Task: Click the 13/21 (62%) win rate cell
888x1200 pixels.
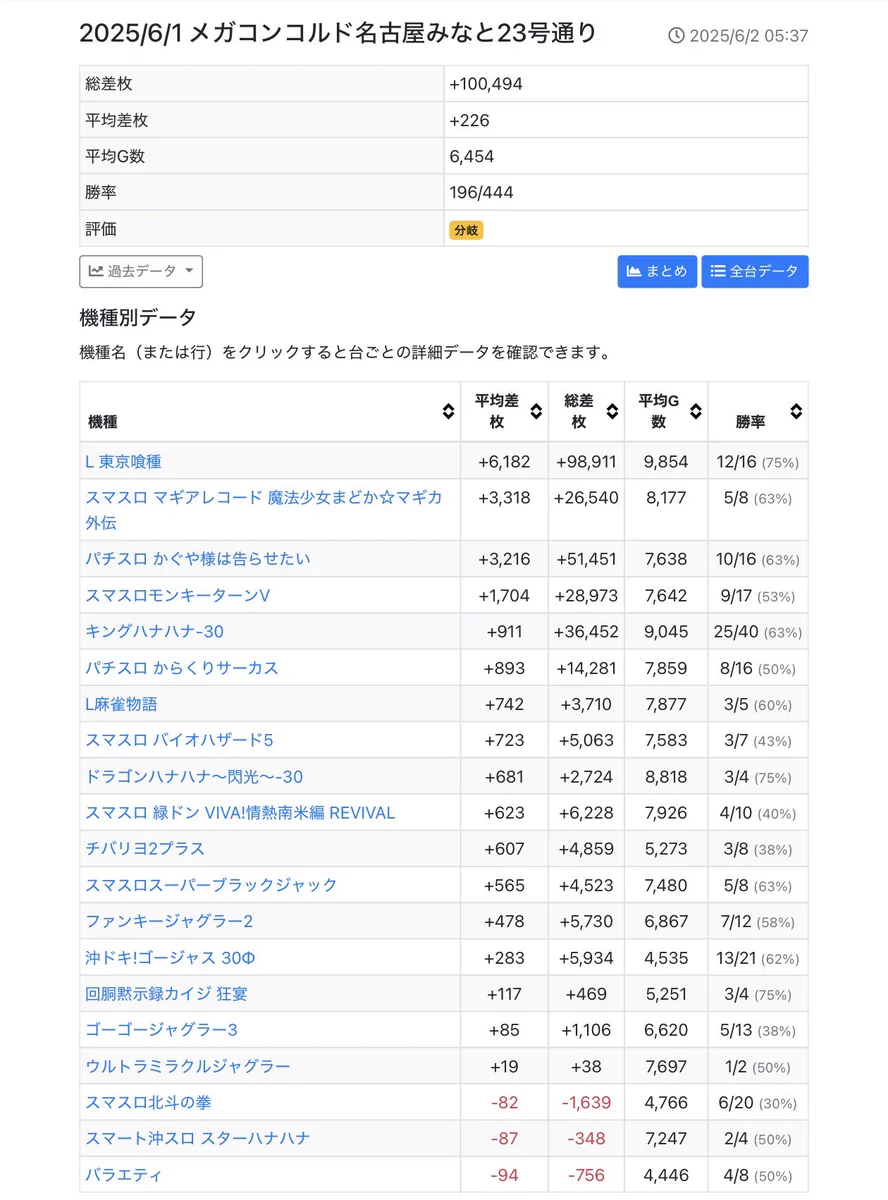Action: (758, 958)
